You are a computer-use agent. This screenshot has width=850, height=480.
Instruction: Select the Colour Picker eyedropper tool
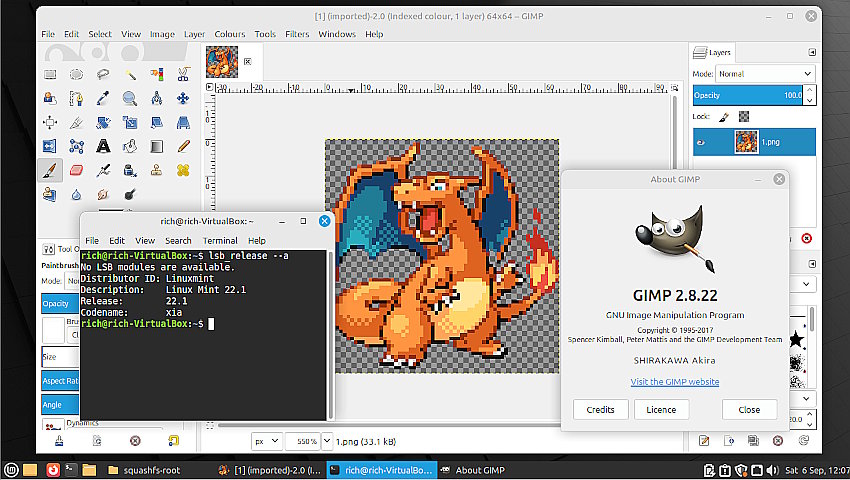point(103,98)
